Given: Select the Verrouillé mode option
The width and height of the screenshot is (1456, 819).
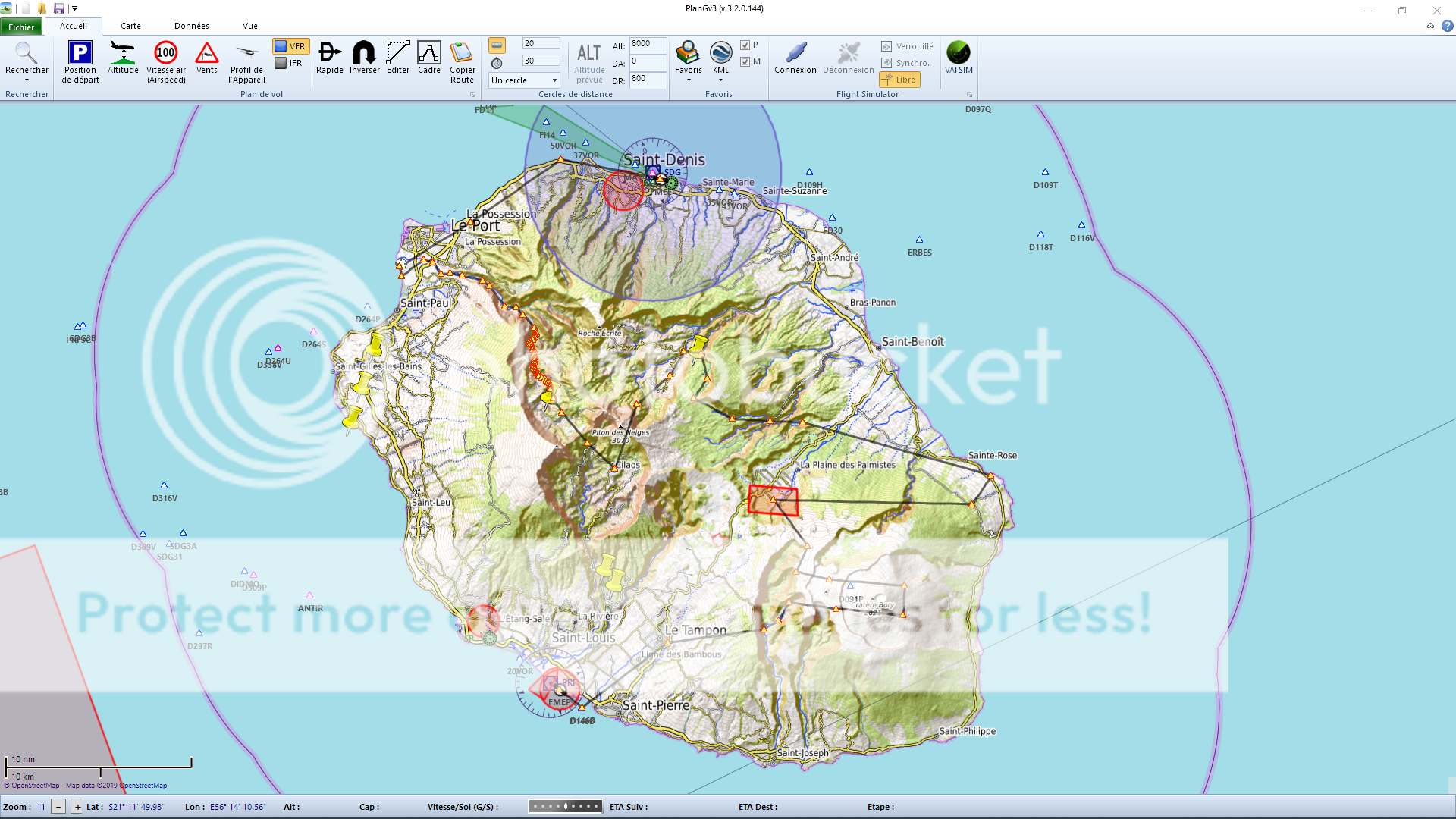Looking at the screenshot, I should click(x=907, y=46).
